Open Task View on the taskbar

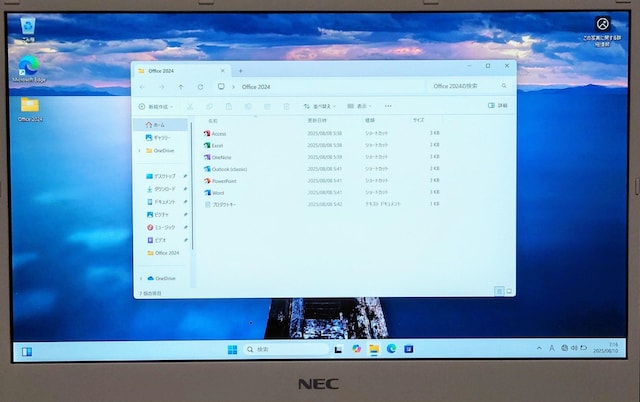338,350
